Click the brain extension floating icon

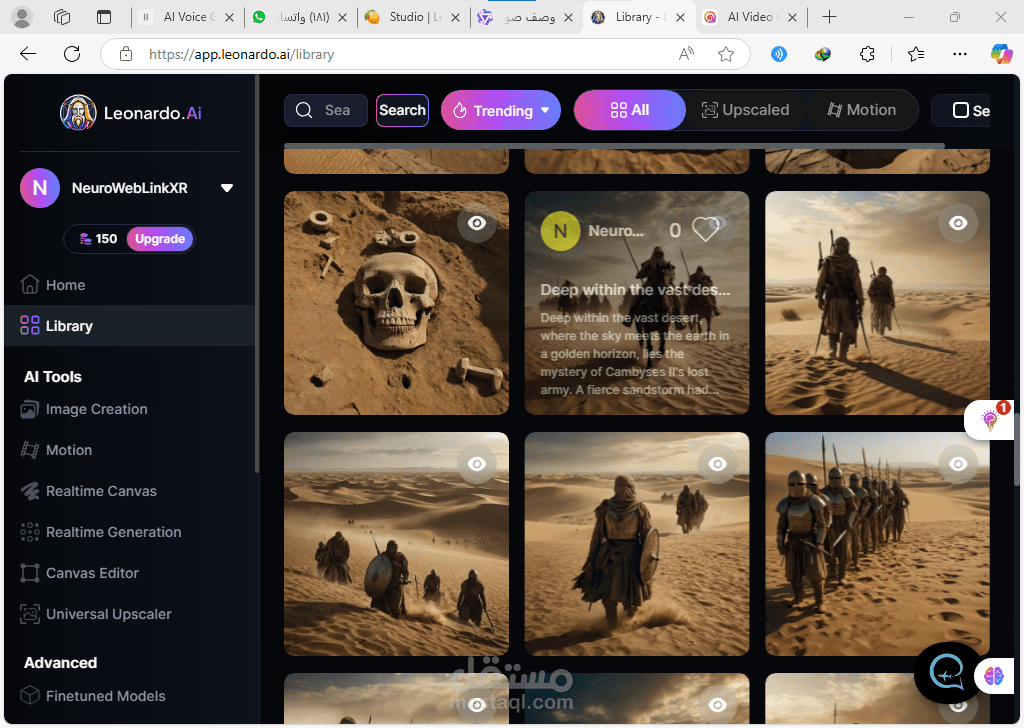[994, 676]
